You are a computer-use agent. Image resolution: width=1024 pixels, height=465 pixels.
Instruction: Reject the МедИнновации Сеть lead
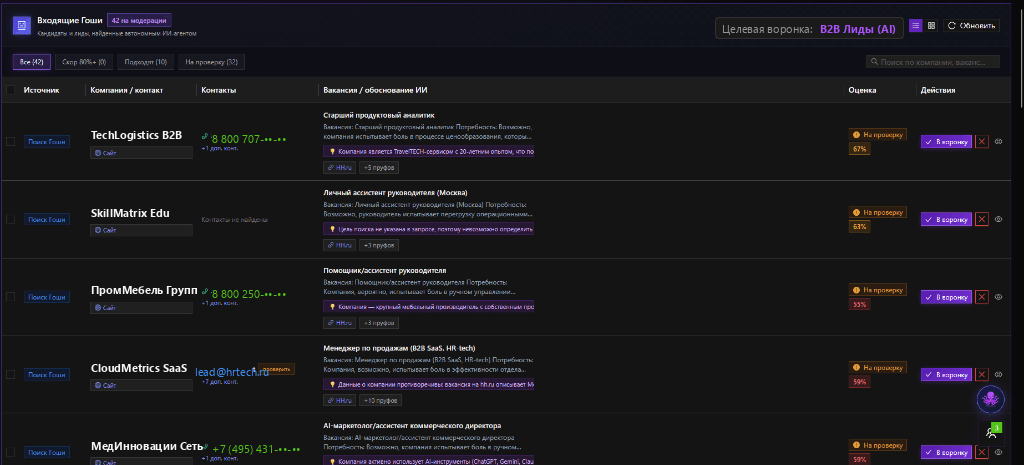click(x=982, y=452)
